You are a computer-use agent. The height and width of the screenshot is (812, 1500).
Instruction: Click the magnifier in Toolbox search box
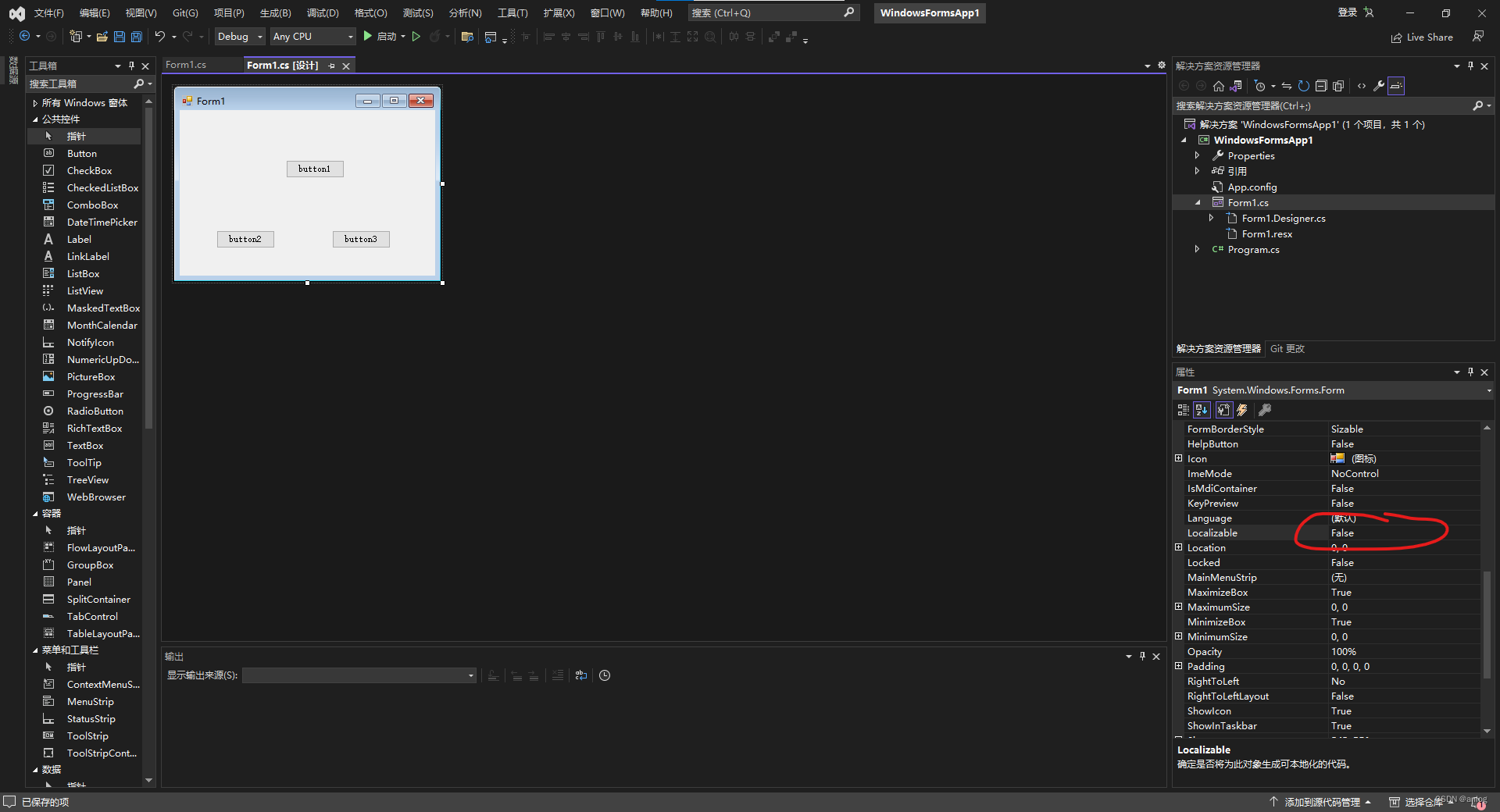[x=139, y=84]
